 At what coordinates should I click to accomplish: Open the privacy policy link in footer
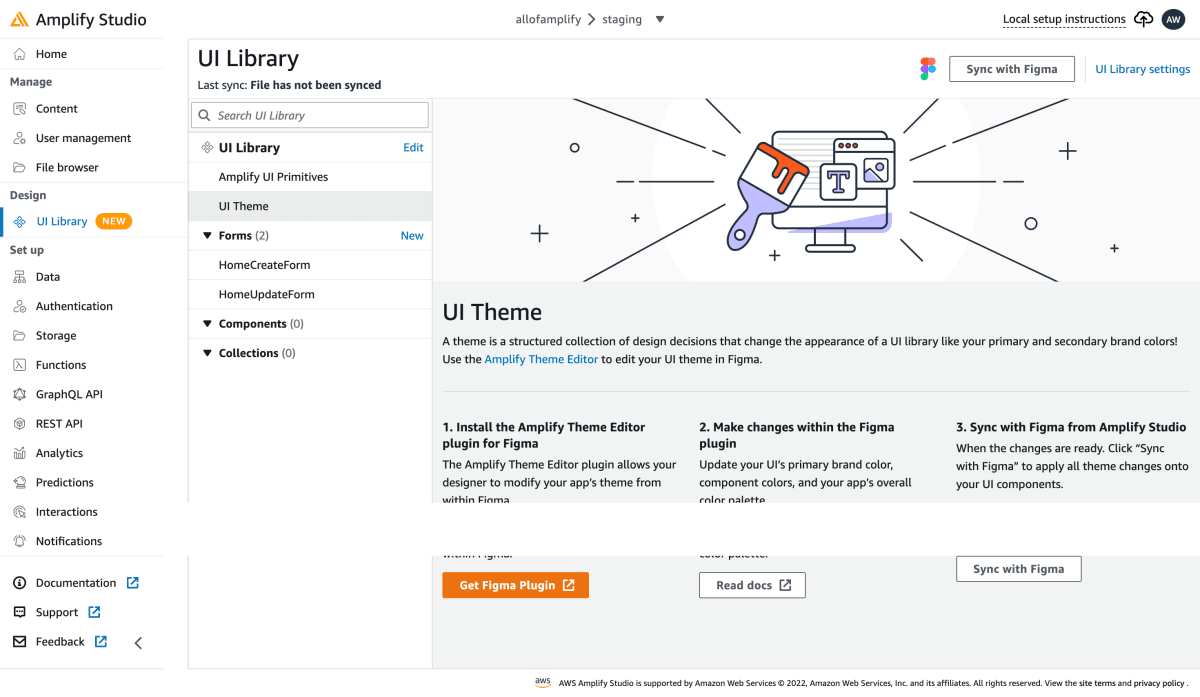(x=1158, y=683)
